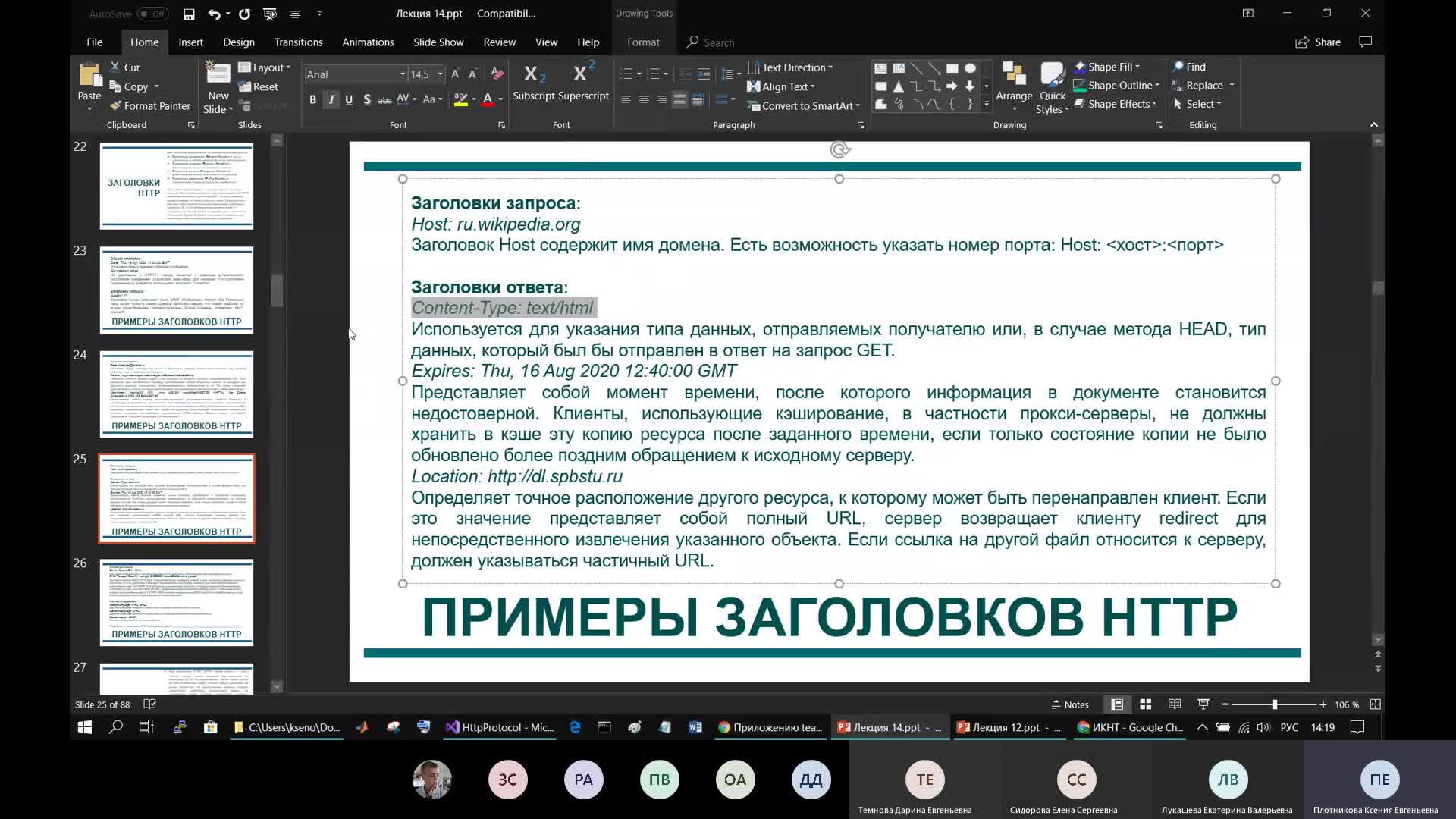Toggle Justify paragraph alignment
The height and width of the screenshot is (819, 1456).
tap(679, 100)
